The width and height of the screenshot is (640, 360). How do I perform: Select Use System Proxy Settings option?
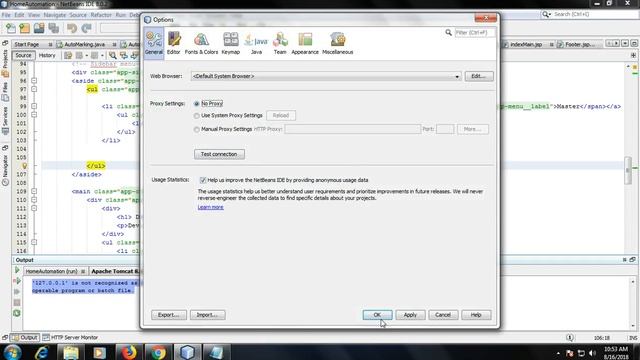pyautogui.click(x=197, y=116)
